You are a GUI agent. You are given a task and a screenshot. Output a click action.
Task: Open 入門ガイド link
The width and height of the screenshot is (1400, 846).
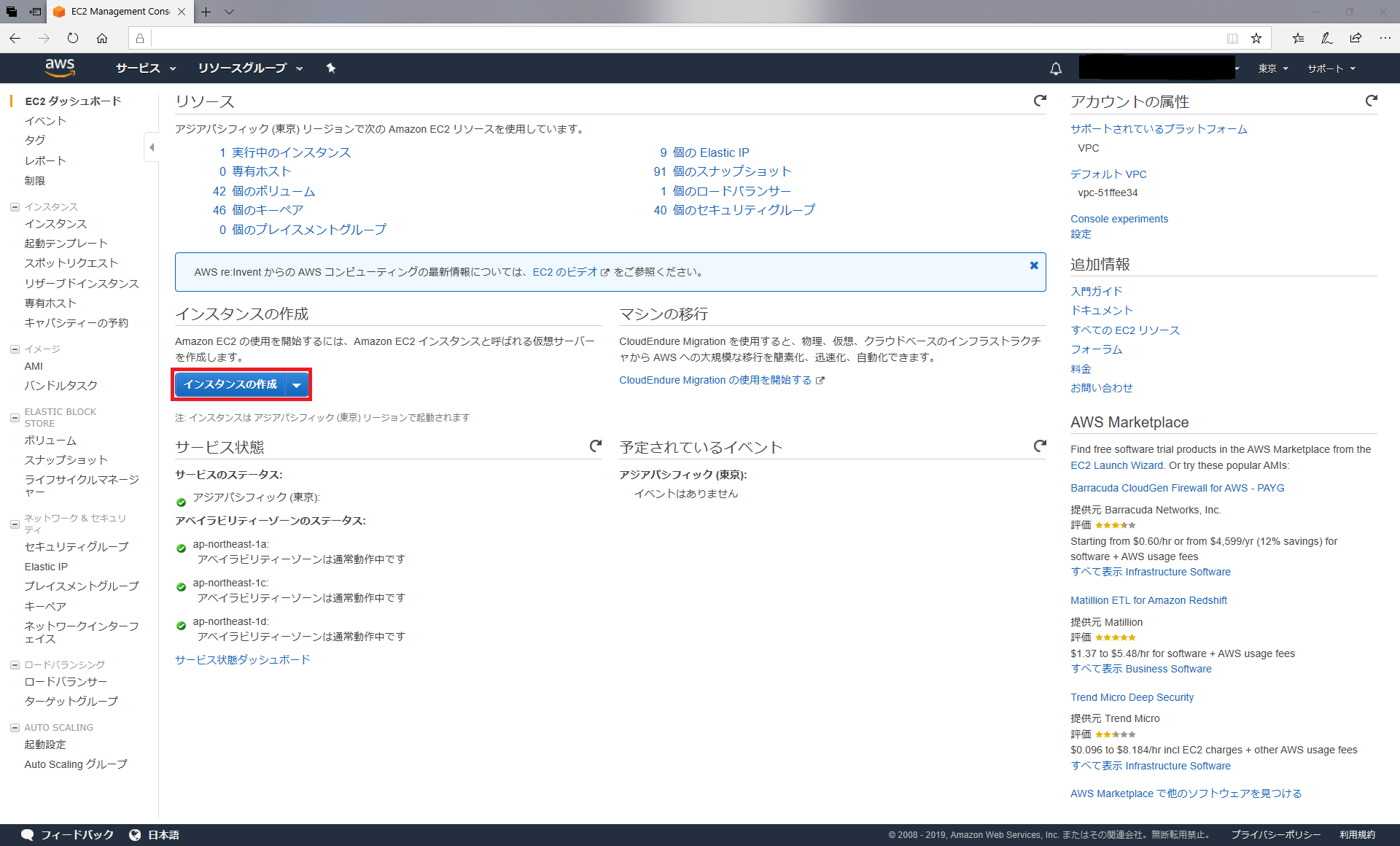(1096, 291)
